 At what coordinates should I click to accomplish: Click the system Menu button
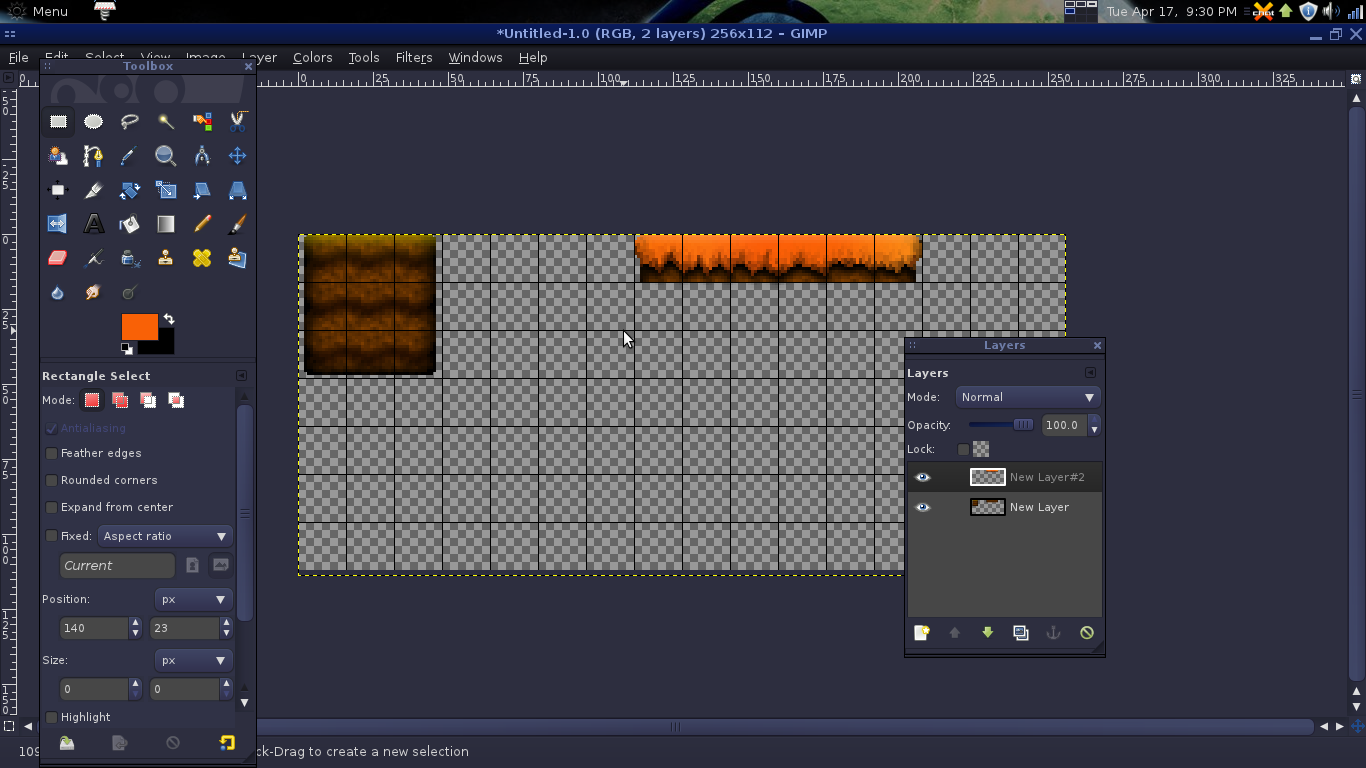38,11
